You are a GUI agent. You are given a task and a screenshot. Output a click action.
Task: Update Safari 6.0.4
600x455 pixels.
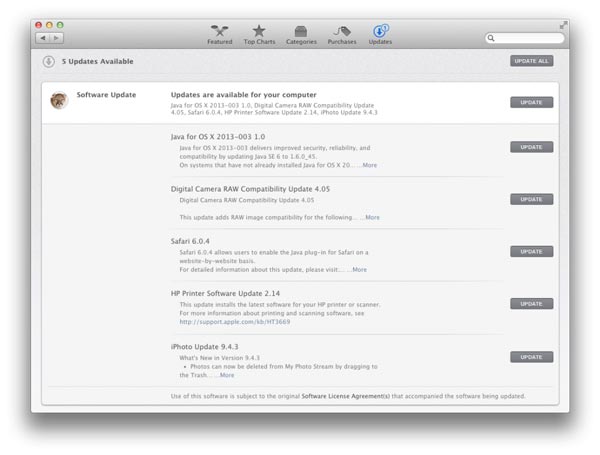531,251
